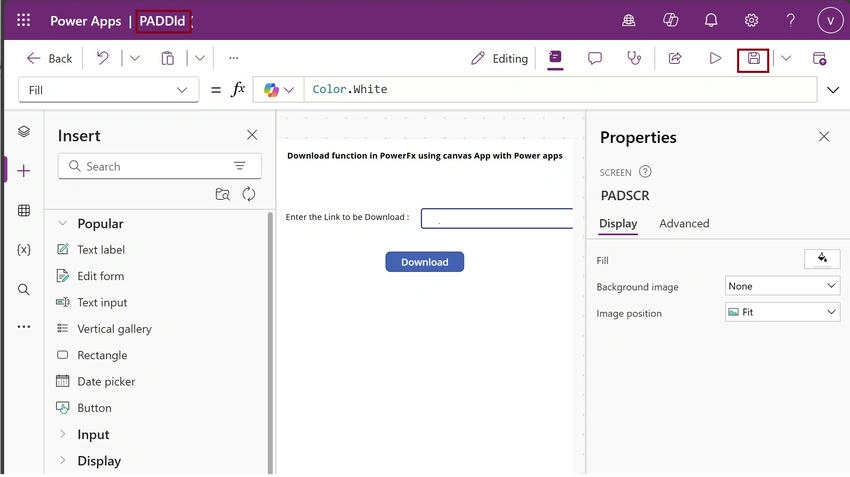Image resolution: width=850 pixels, height=477 pixels.
Task: Open the Fill property selector dropdown
Action: (108, 90)
